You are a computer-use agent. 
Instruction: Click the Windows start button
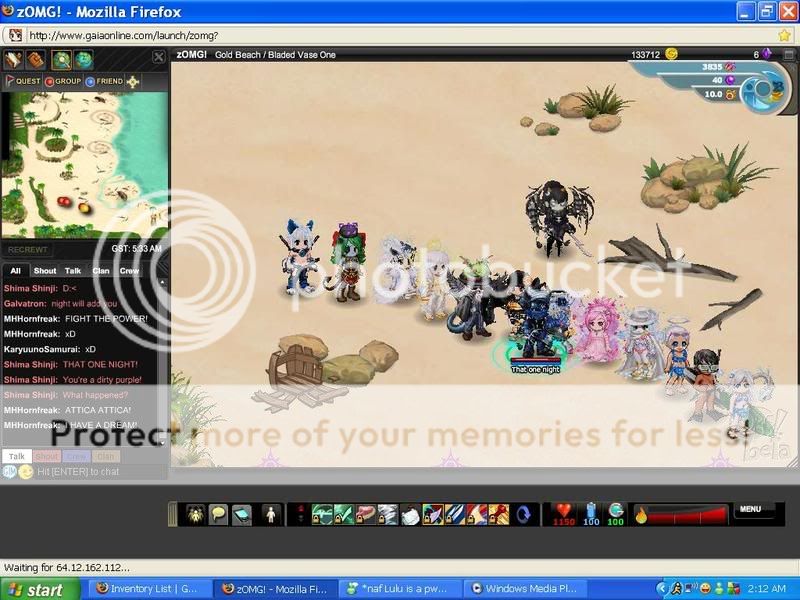pos(39,589)
